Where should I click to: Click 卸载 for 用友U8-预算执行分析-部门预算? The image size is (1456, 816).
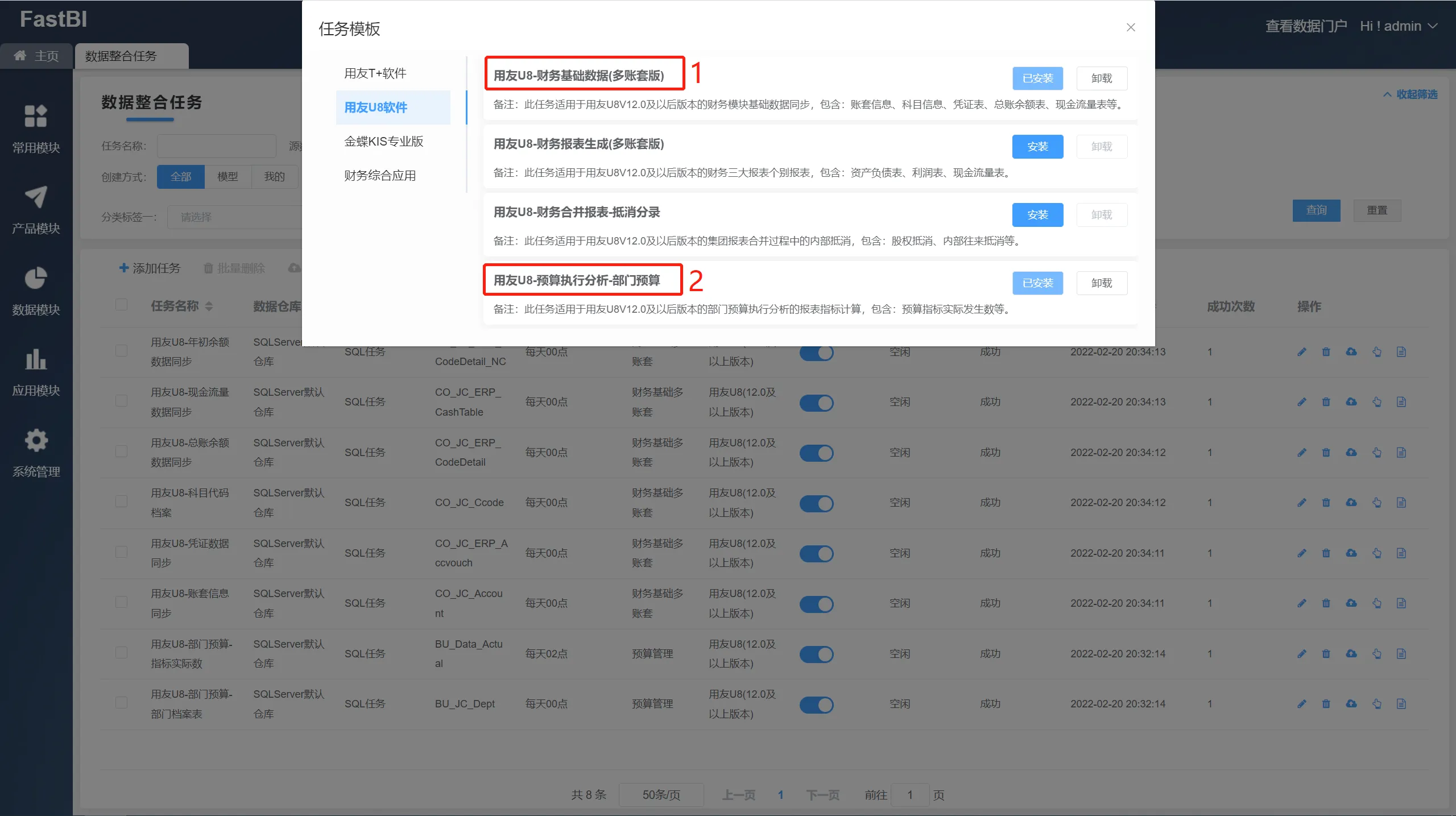click(x=1102, y=283)
